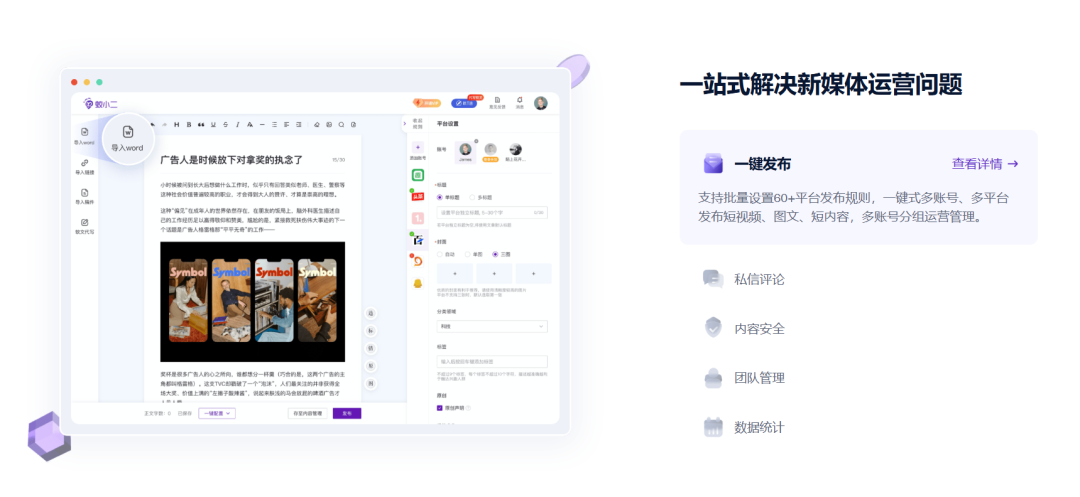
Task: Click the Bold formatting icon
Action: (188, 125)
